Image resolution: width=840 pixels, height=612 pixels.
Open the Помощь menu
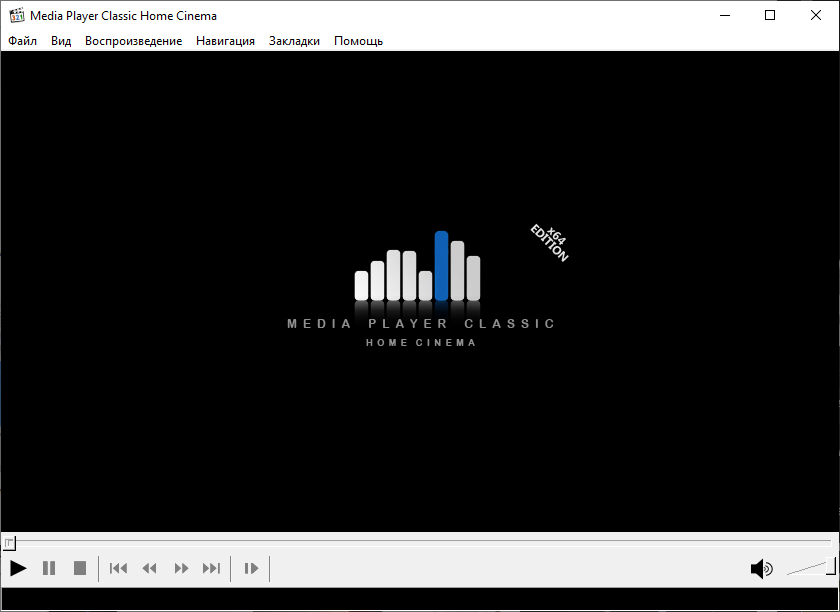click(358, 41)
